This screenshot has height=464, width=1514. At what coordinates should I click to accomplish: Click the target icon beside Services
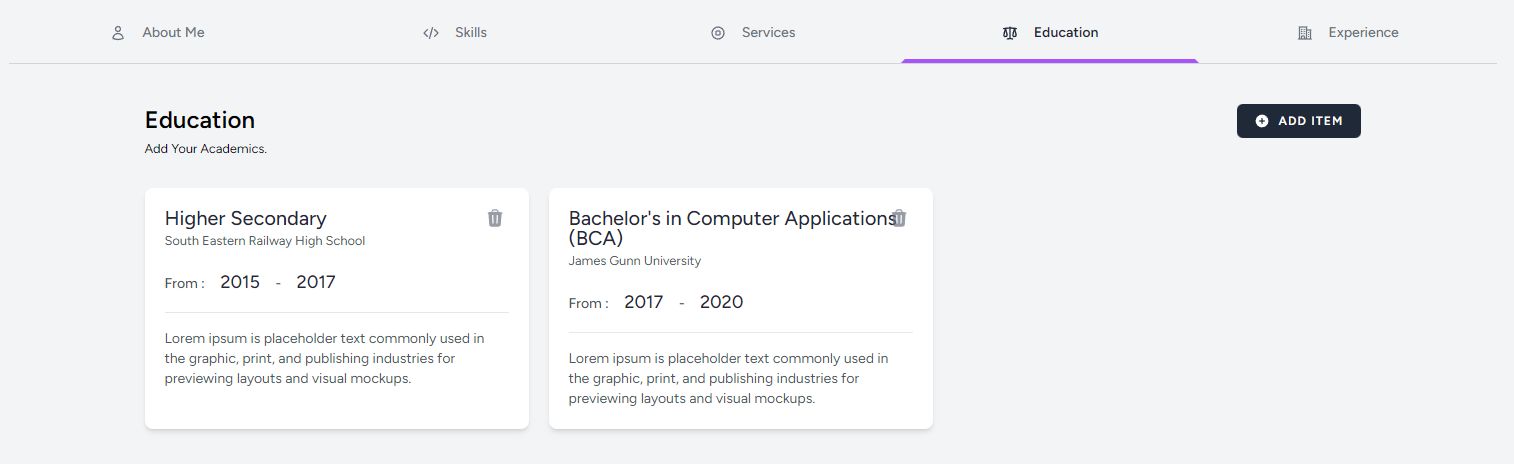coord(718,33)
